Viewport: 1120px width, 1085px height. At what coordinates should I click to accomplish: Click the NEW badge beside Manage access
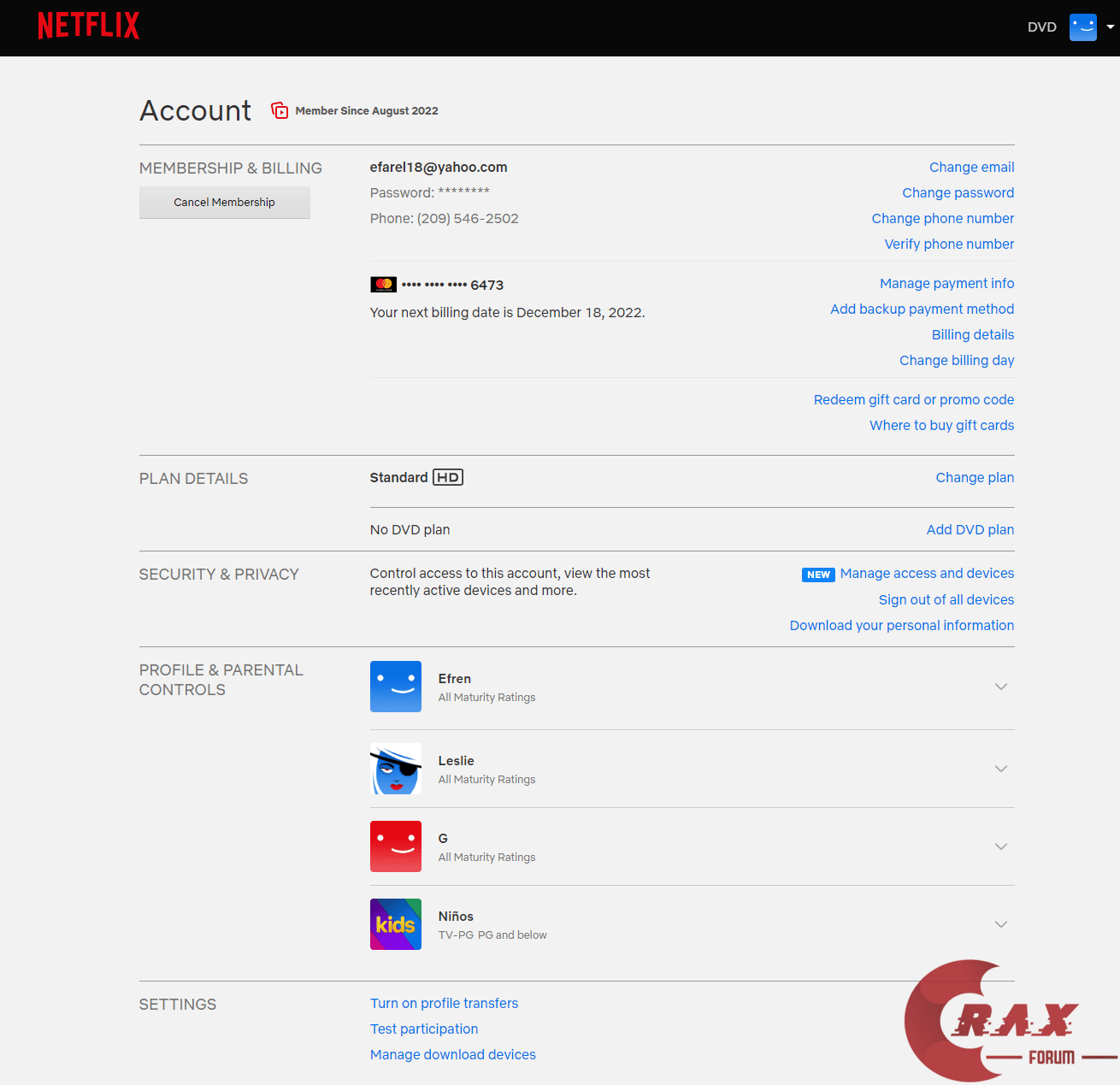click(x=818, y=575)
